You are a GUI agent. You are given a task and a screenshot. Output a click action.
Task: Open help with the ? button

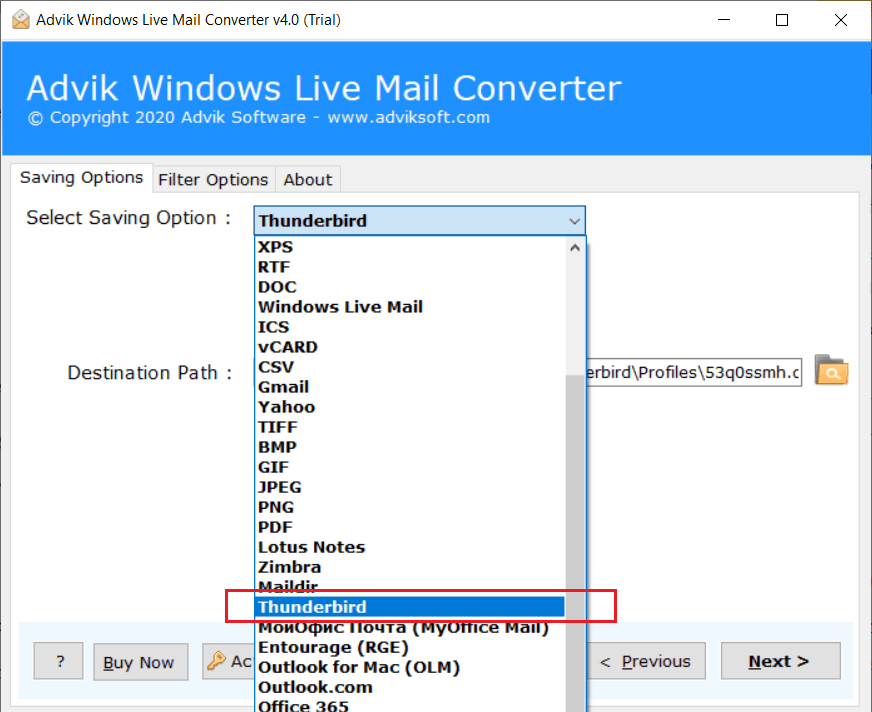[x=58, y=661]
